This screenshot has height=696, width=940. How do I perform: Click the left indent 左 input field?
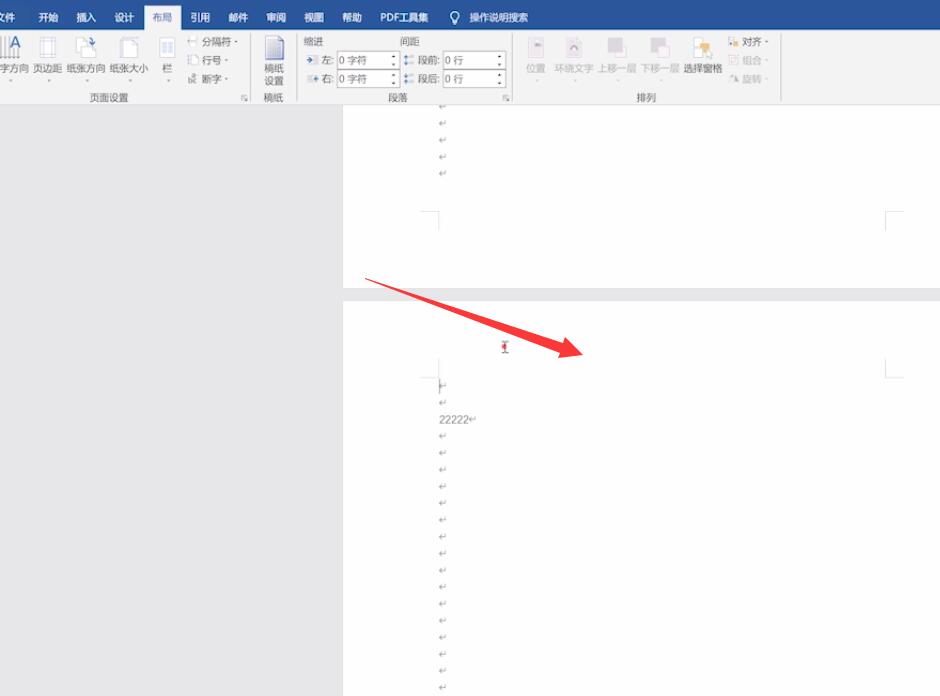click(x=363, y=60)
